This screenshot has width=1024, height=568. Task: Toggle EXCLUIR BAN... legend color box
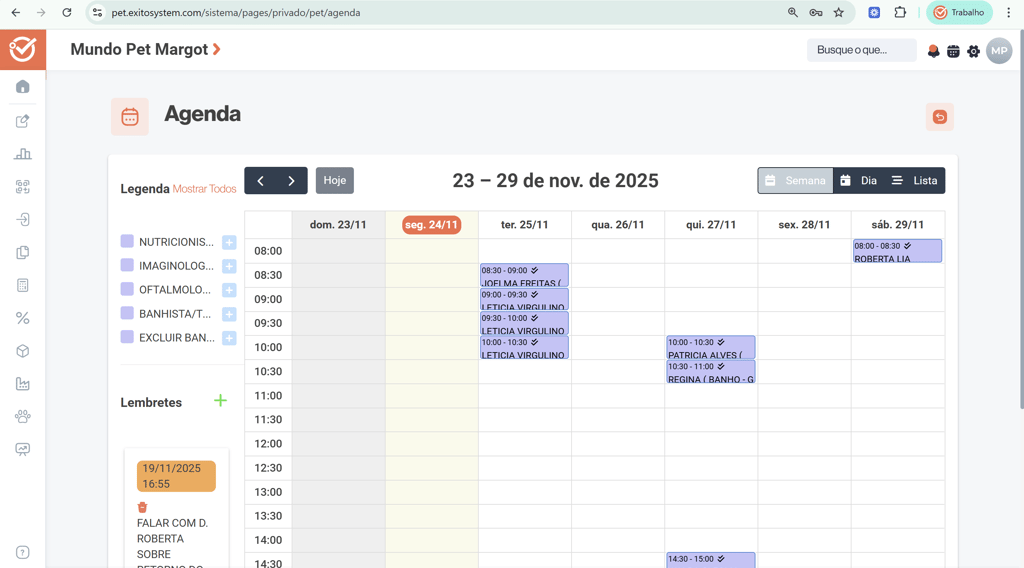click(127, 337)
